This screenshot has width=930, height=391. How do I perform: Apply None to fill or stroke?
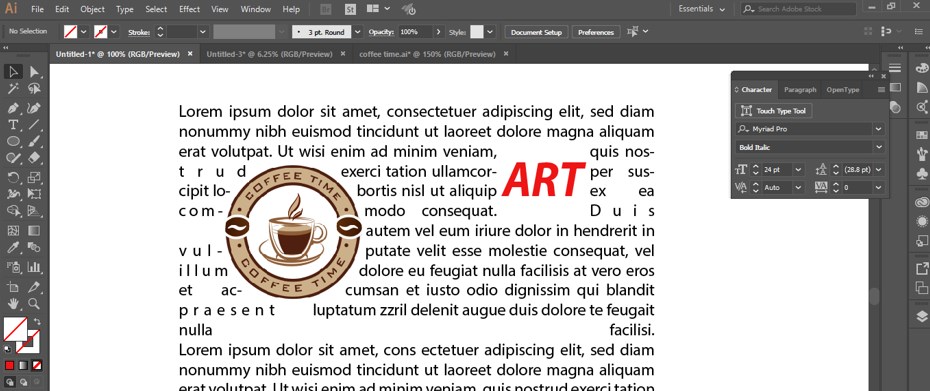[x=37, y=365]
